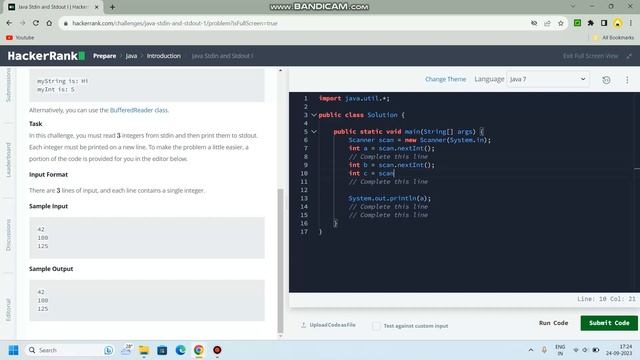Open the browser home page icon
Viewport: 640px width, 360px height.
click(49, 23)
